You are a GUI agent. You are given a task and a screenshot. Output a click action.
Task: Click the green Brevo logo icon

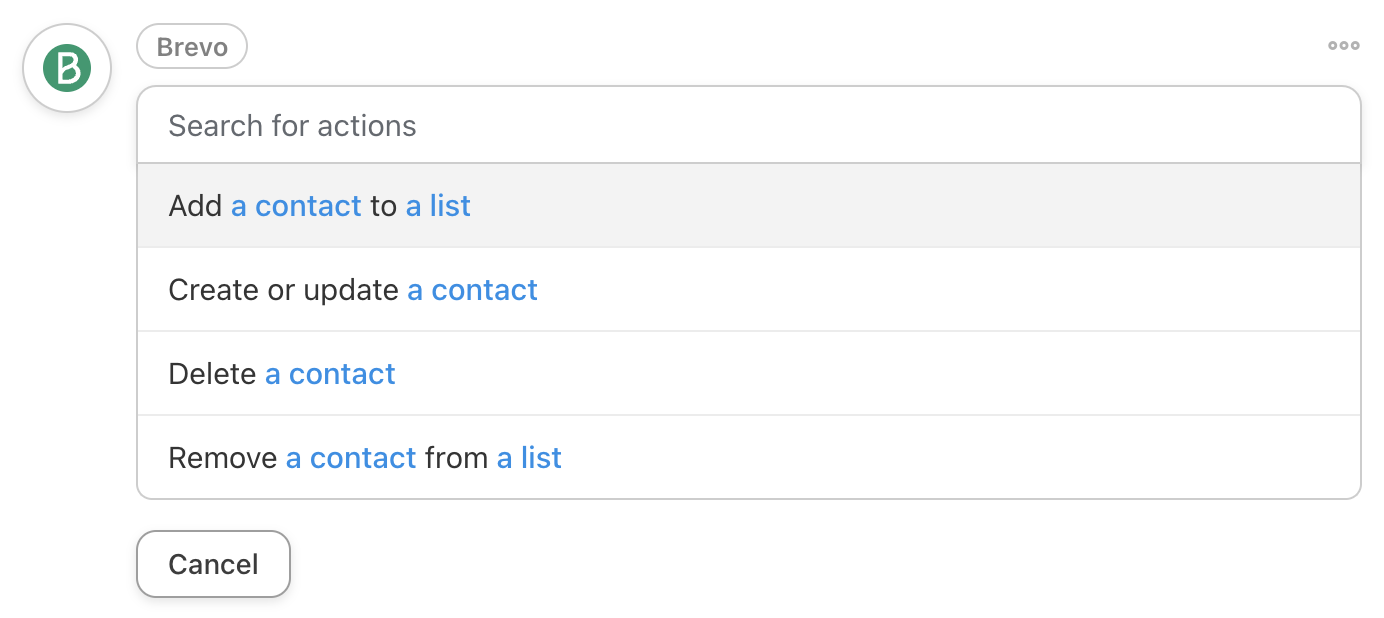(x=67, y=68)
